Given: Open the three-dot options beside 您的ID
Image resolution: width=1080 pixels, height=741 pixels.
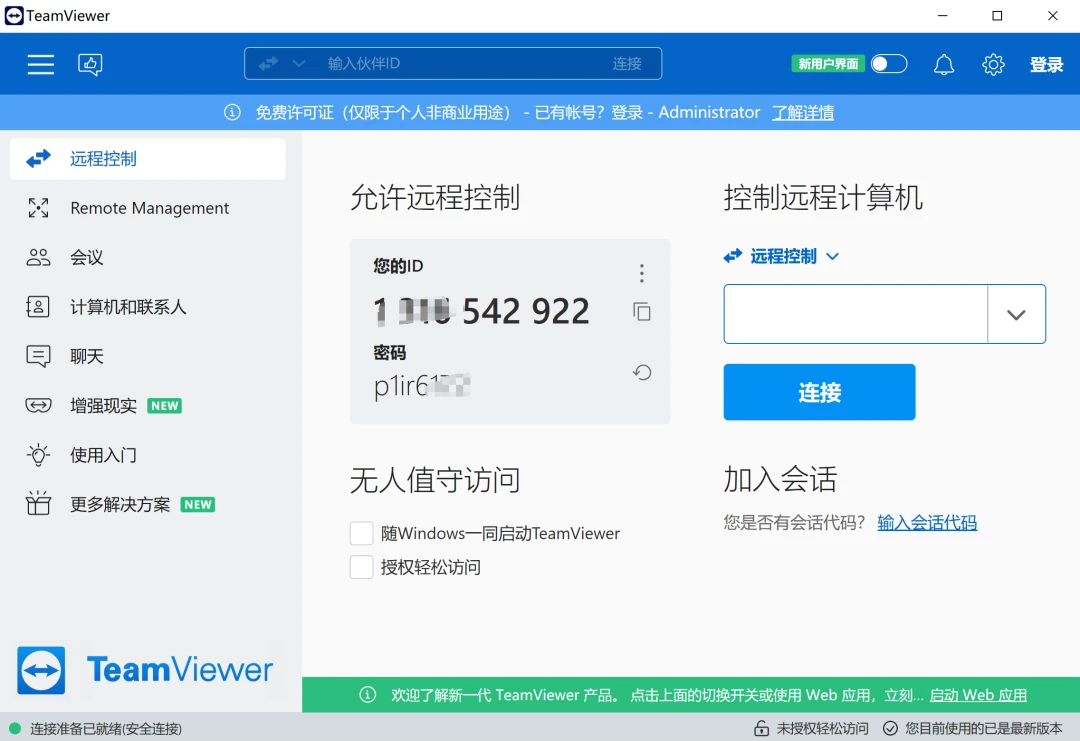Looking at the screenshot, I should tap(642, 273).
